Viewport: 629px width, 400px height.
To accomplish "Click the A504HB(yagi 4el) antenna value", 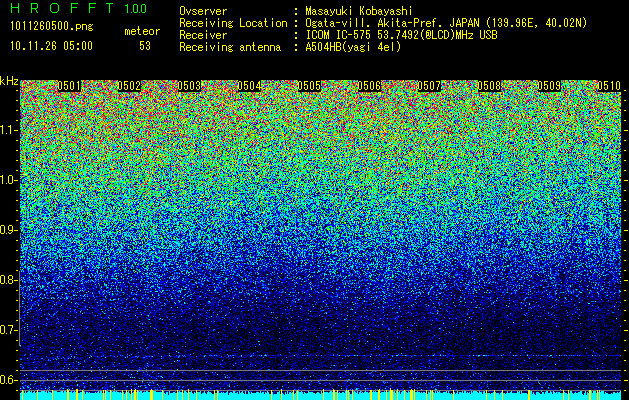I will point(353,47).
